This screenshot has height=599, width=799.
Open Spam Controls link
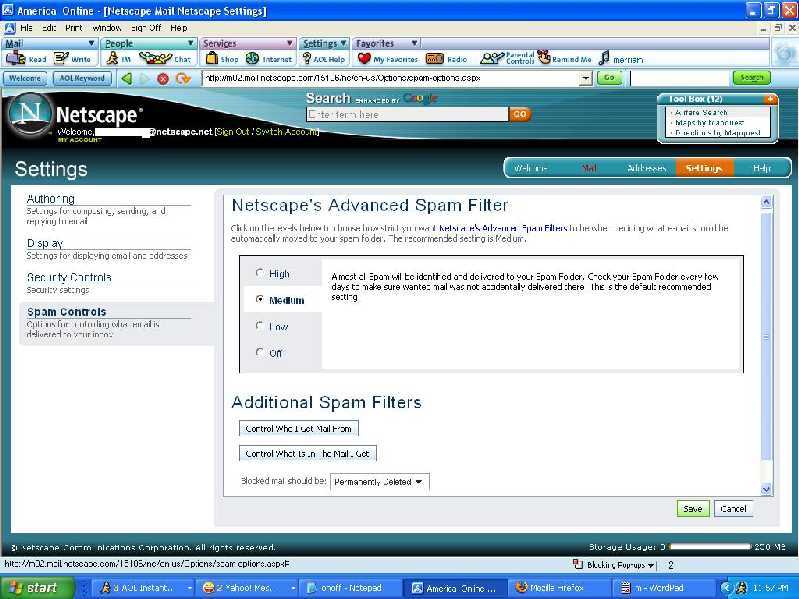(x=67, y=312)
